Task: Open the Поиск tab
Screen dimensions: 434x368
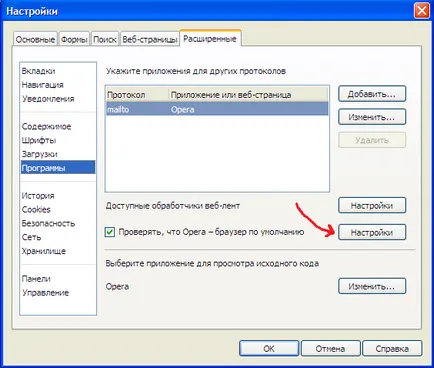Action: pyautogui.click(x=105, y=39)
